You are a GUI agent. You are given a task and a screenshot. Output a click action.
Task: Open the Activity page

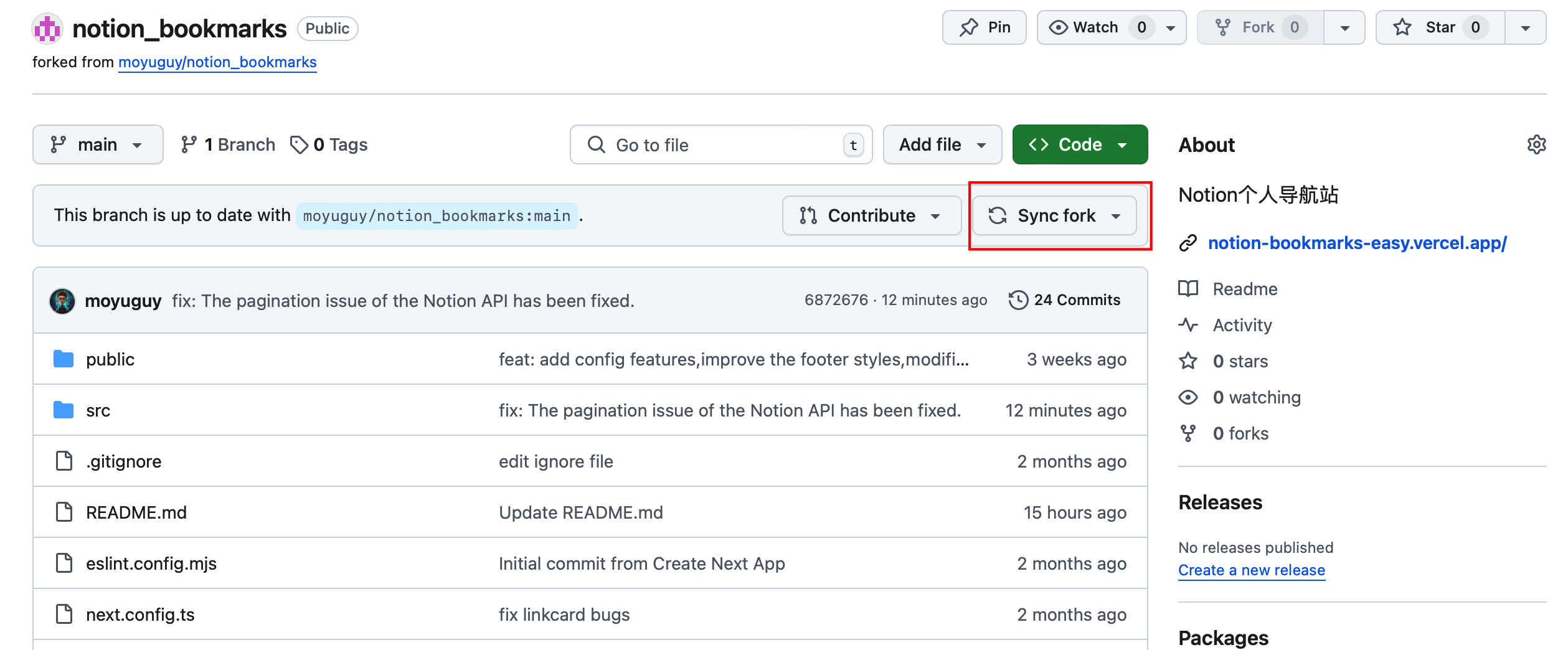point(1242,325)
